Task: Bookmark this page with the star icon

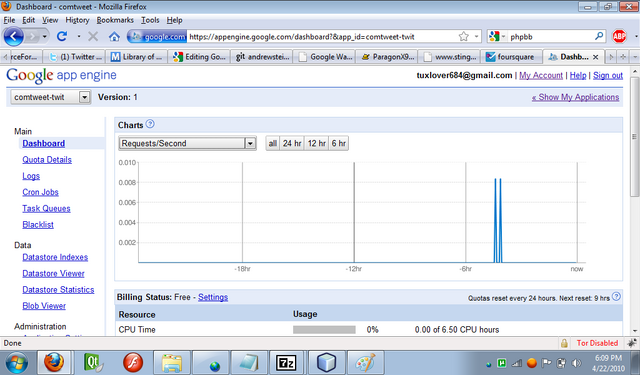Action: click(464, 37)
